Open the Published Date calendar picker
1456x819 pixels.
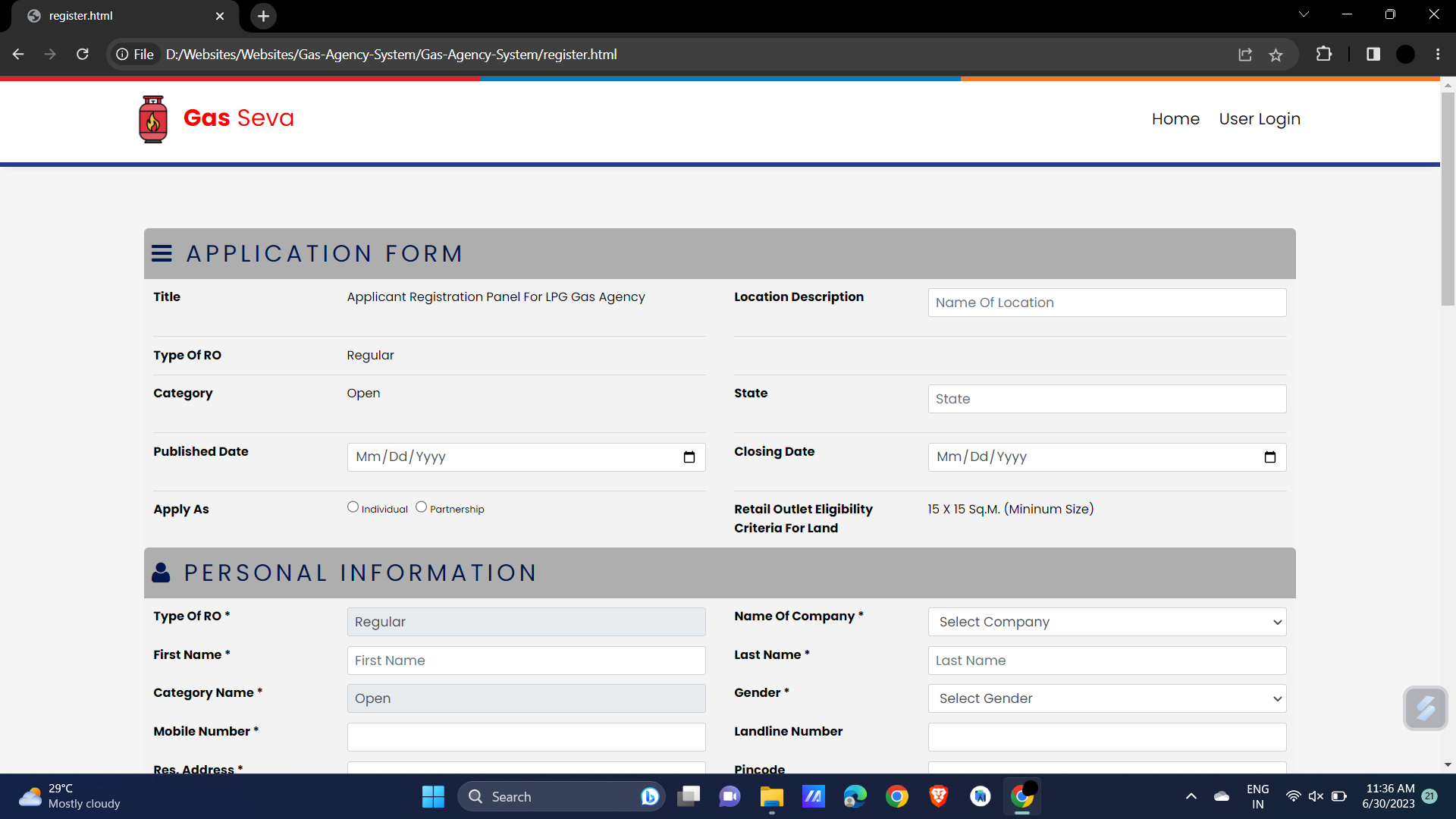coord(689,457)
